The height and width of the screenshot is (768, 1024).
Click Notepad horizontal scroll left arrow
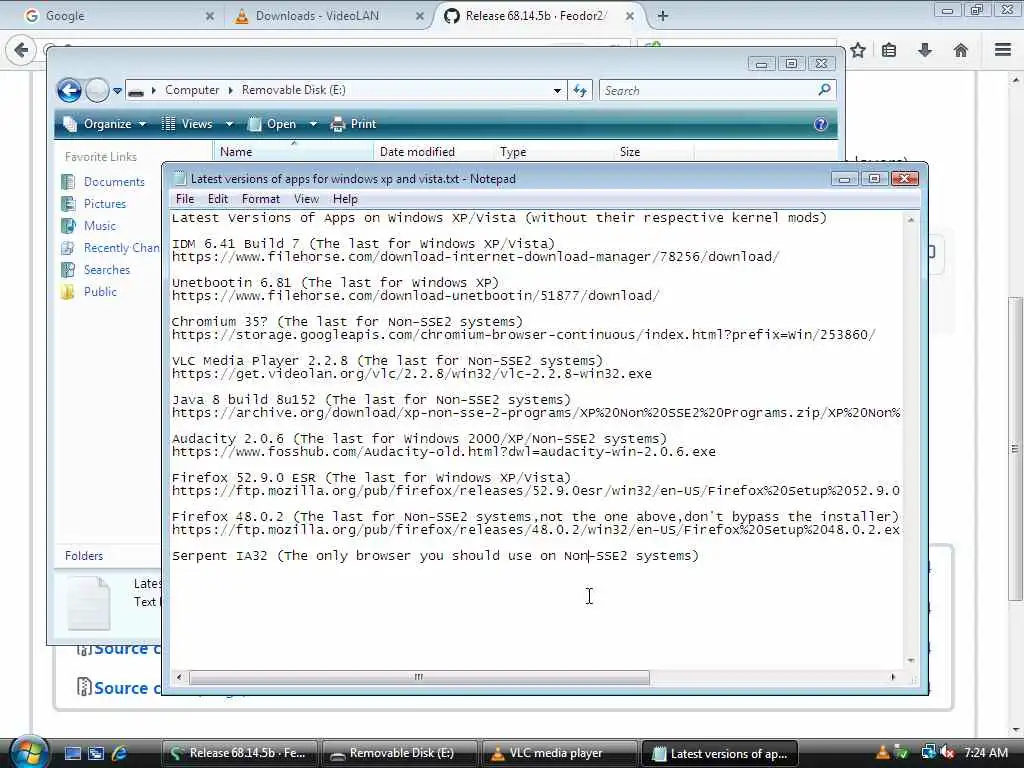point(179,677)
